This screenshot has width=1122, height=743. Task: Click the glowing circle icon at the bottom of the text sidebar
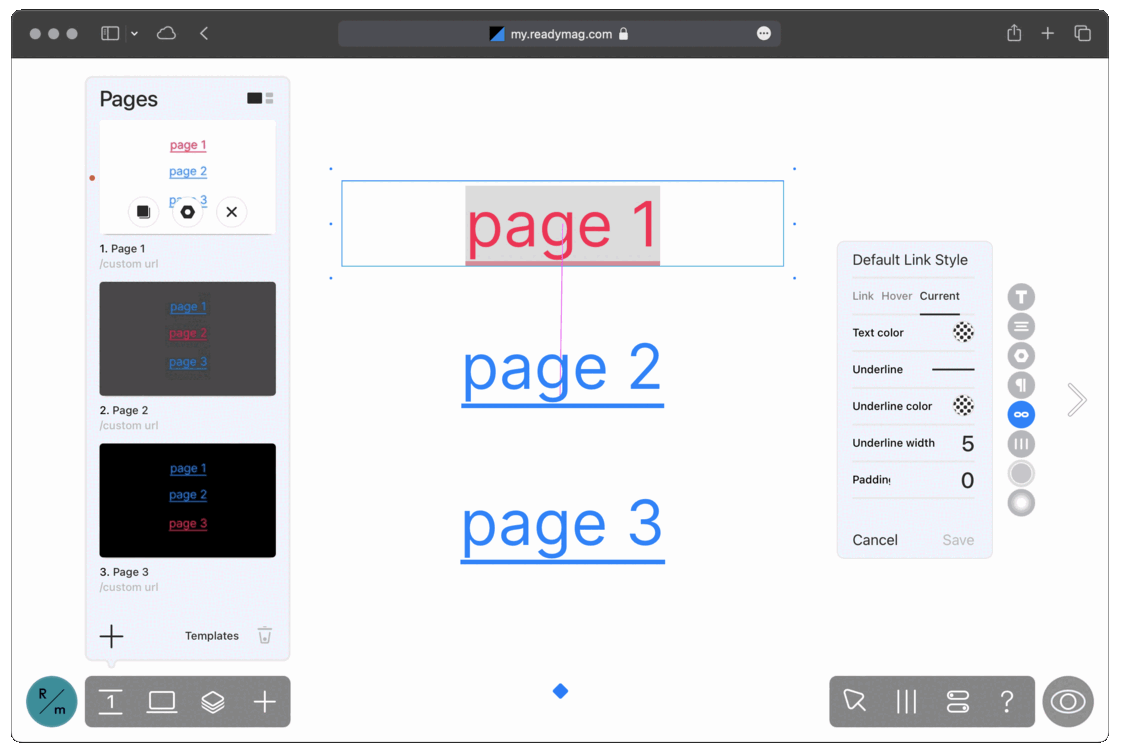point(1021,503)
